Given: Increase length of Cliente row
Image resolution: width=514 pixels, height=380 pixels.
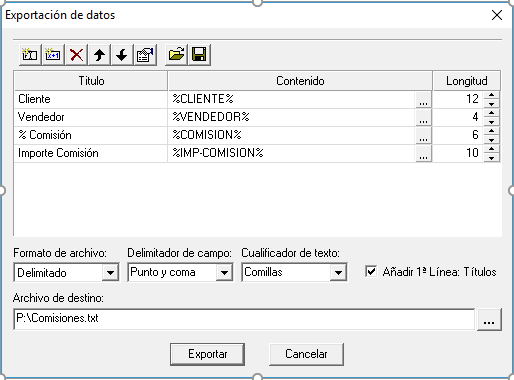Looking at the screenshot, I should [491, 95].
